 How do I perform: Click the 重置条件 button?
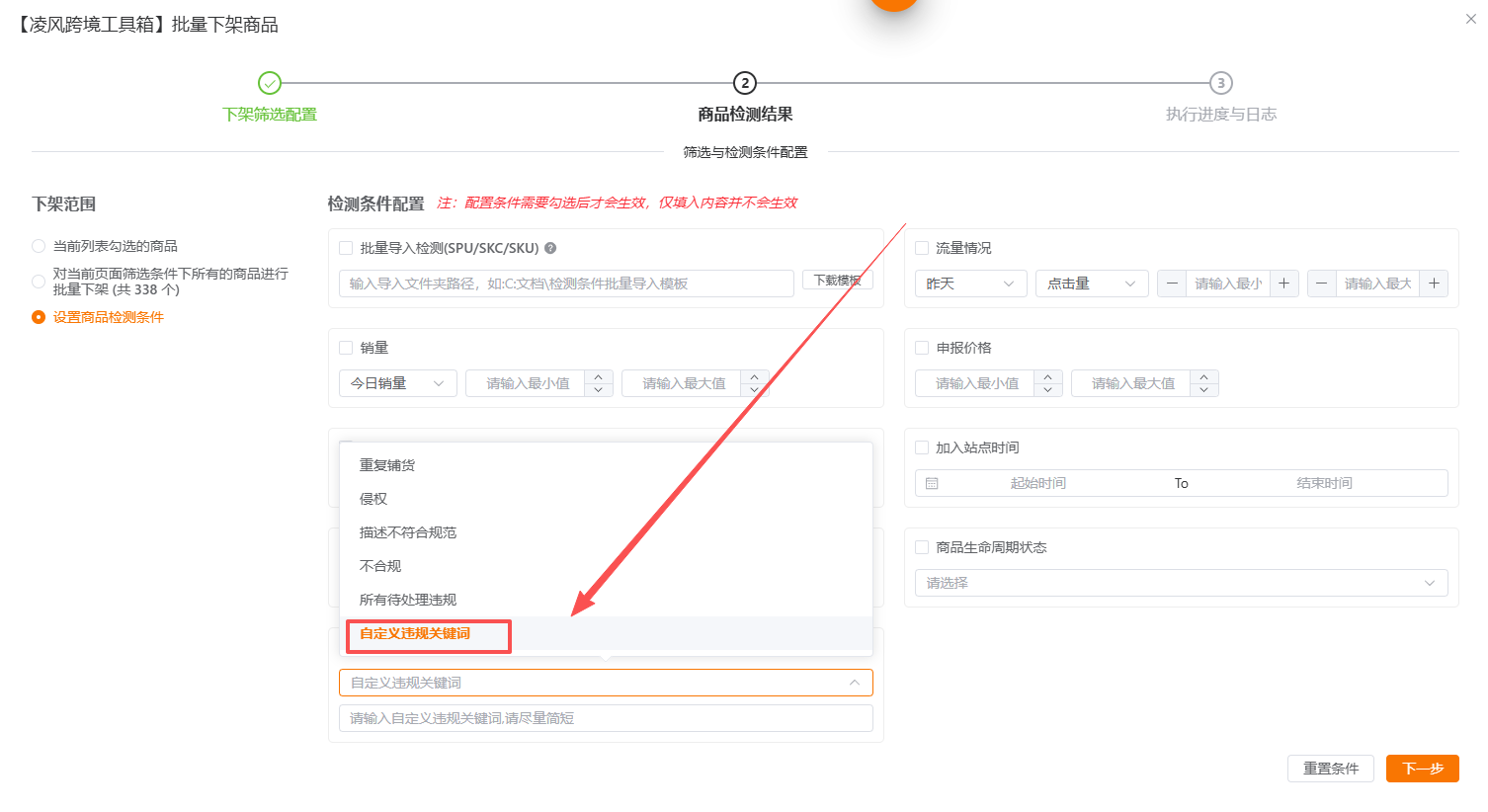click(x=1331, y=769)
